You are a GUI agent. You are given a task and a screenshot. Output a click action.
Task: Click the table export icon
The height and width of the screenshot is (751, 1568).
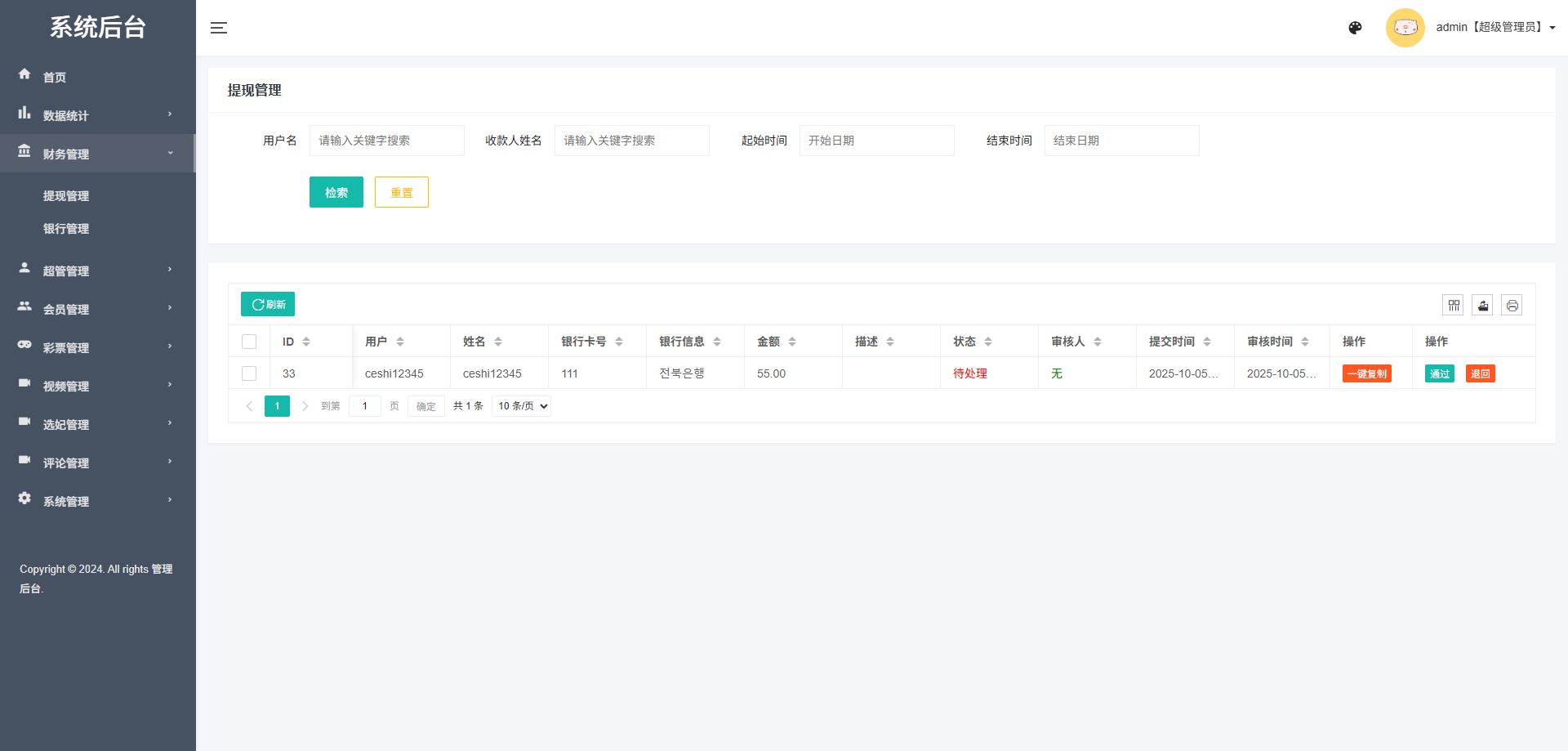tap(1483, 306)
